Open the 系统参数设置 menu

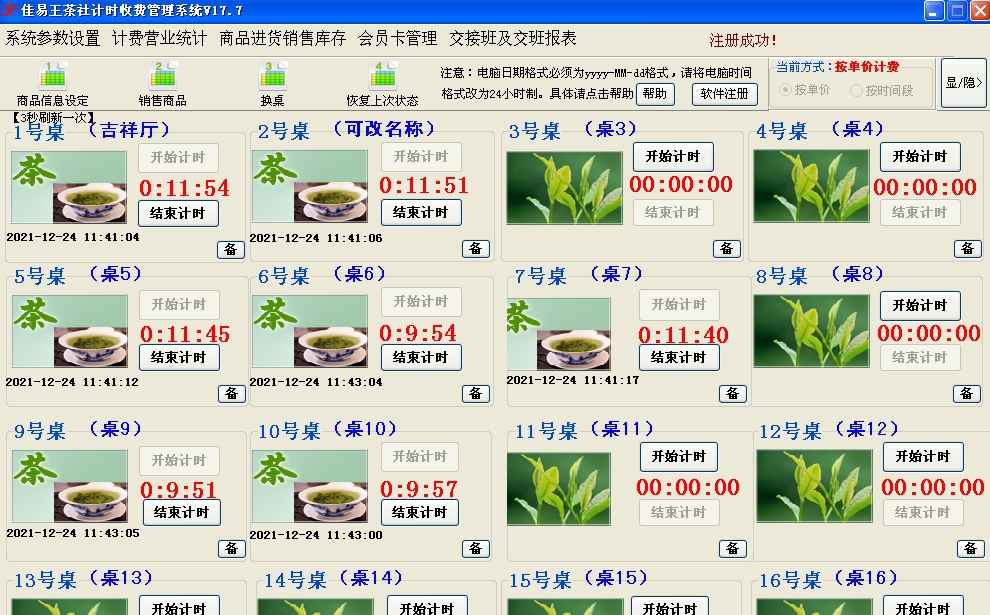53,38
